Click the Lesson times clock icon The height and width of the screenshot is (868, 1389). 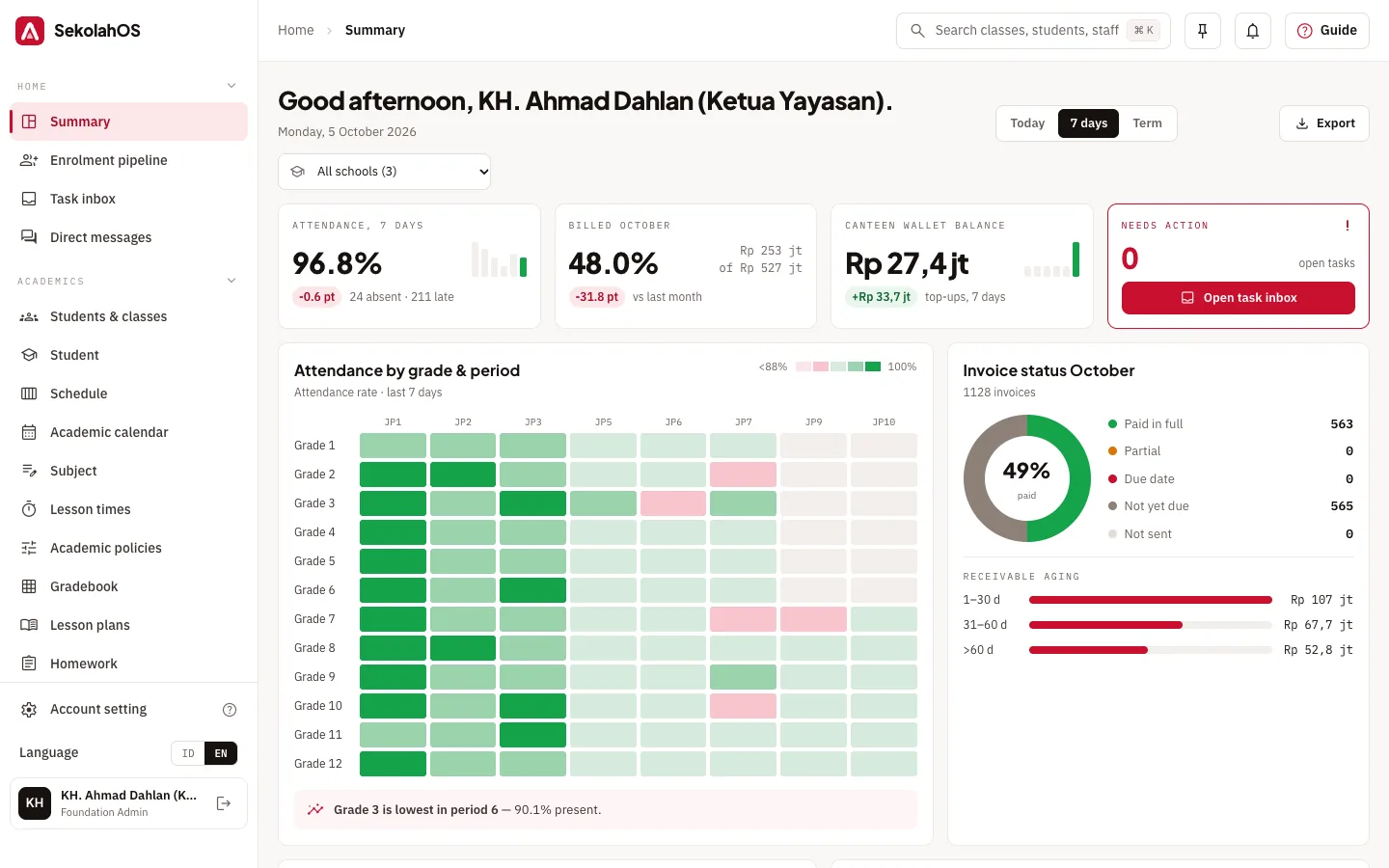click(29, 509)
